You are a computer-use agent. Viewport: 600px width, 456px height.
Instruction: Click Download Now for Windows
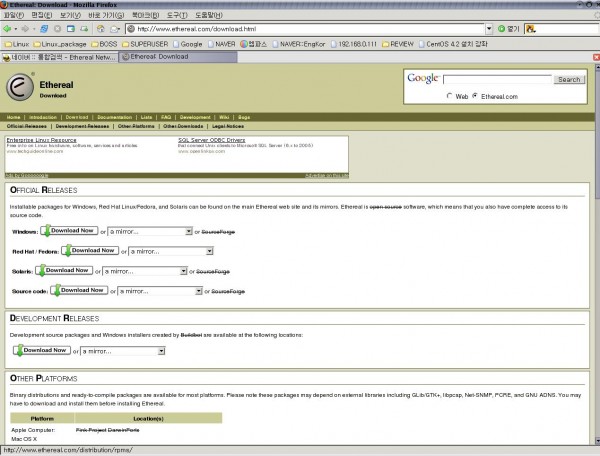pyautogui.click(x=69, y=231)
